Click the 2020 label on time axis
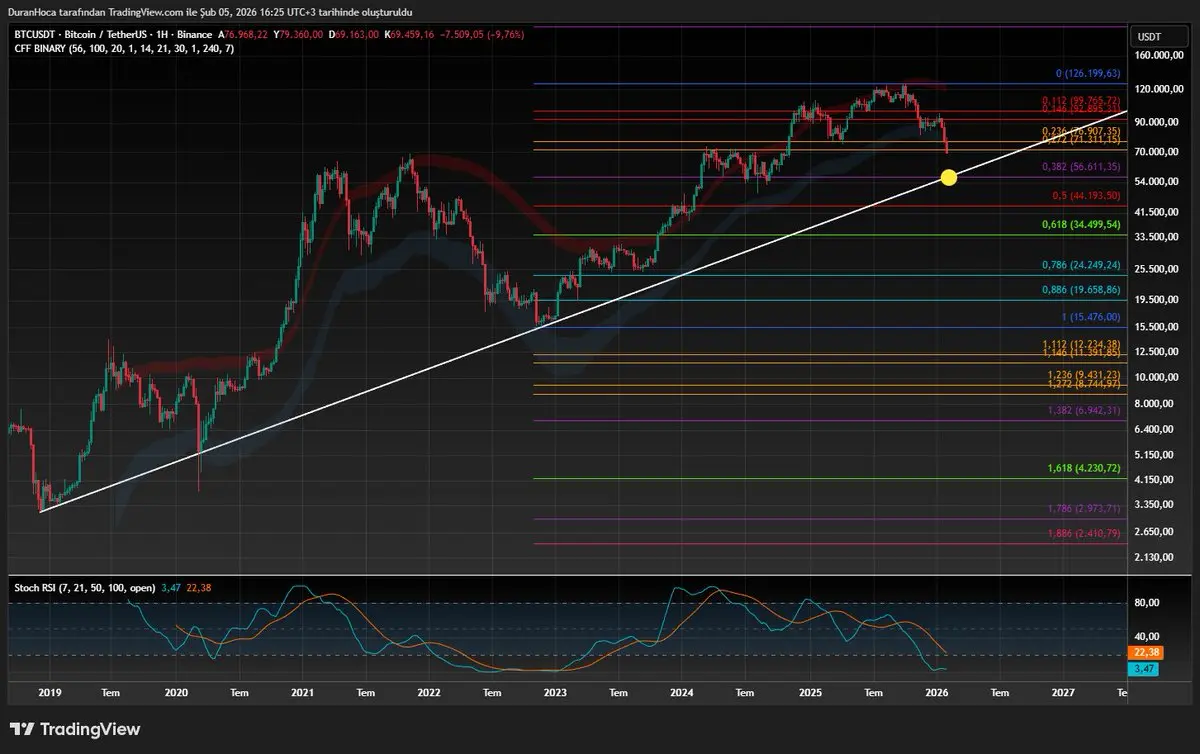Viewport: 1200px width, 754px height. coord(175,692)
